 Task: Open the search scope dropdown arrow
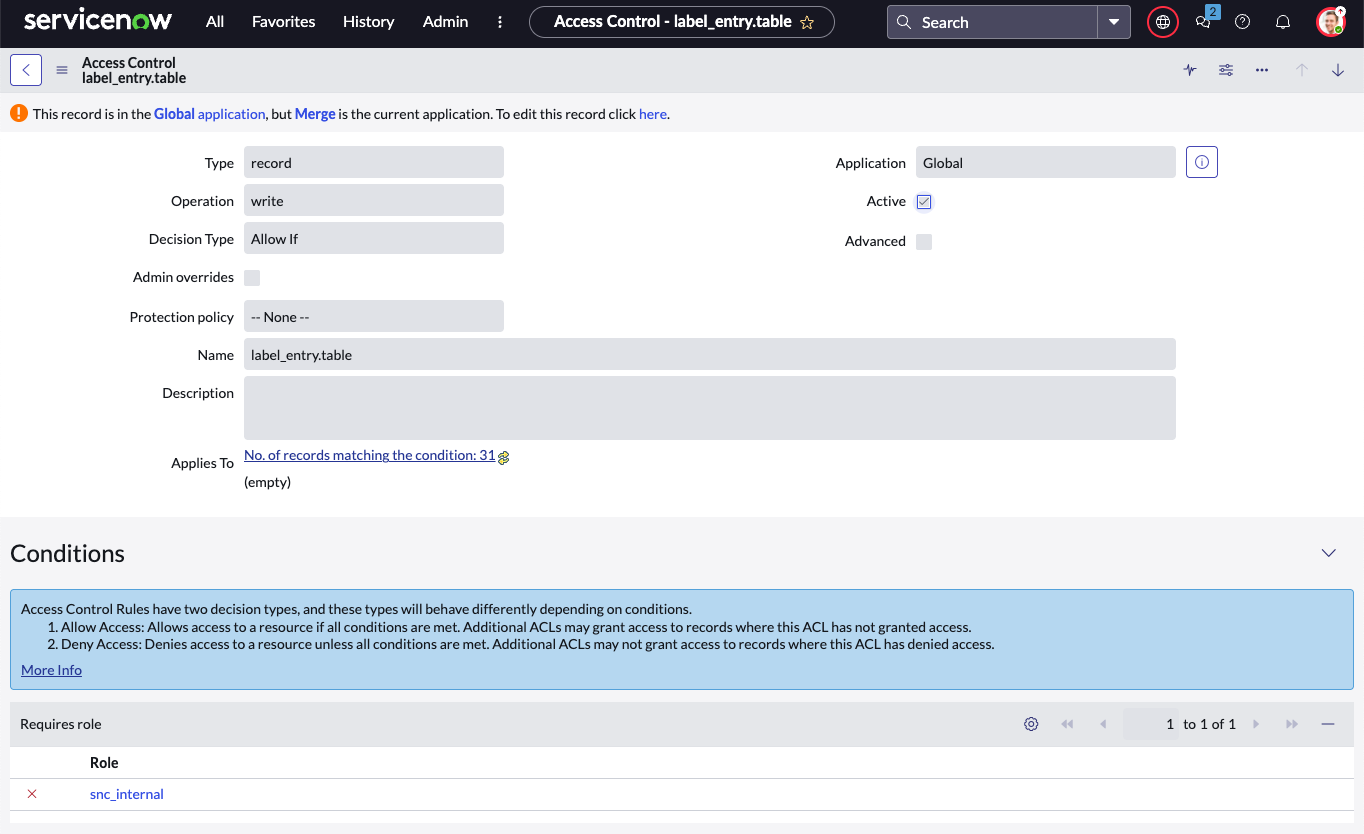[x=1113, y=22]
